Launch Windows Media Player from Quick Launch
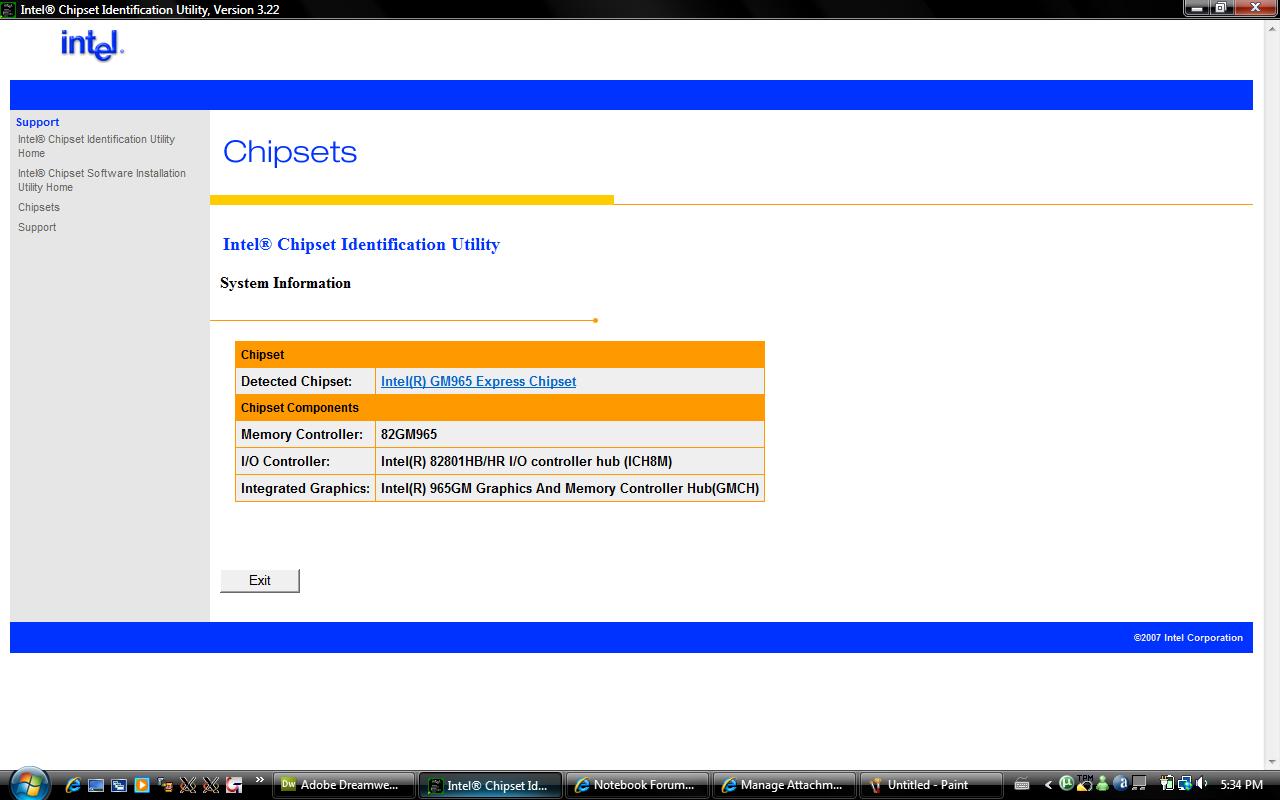The width and height of the screenshot is (1280, 800). tap(142, 785)
